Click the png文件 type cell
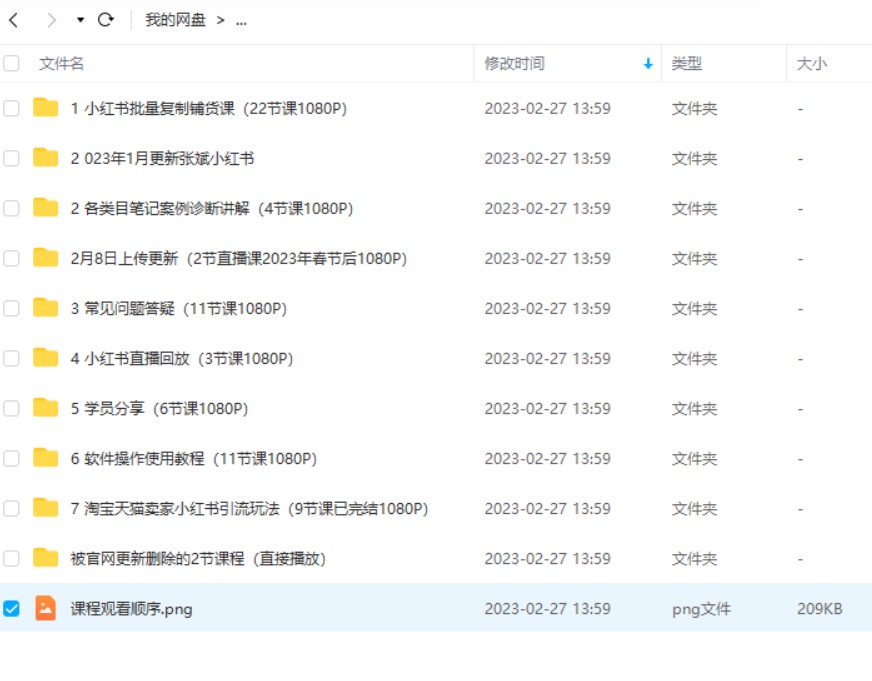Image resolution: width=872 pixels, height=681 pixels. pyautogui.click(x=701, y=609)
